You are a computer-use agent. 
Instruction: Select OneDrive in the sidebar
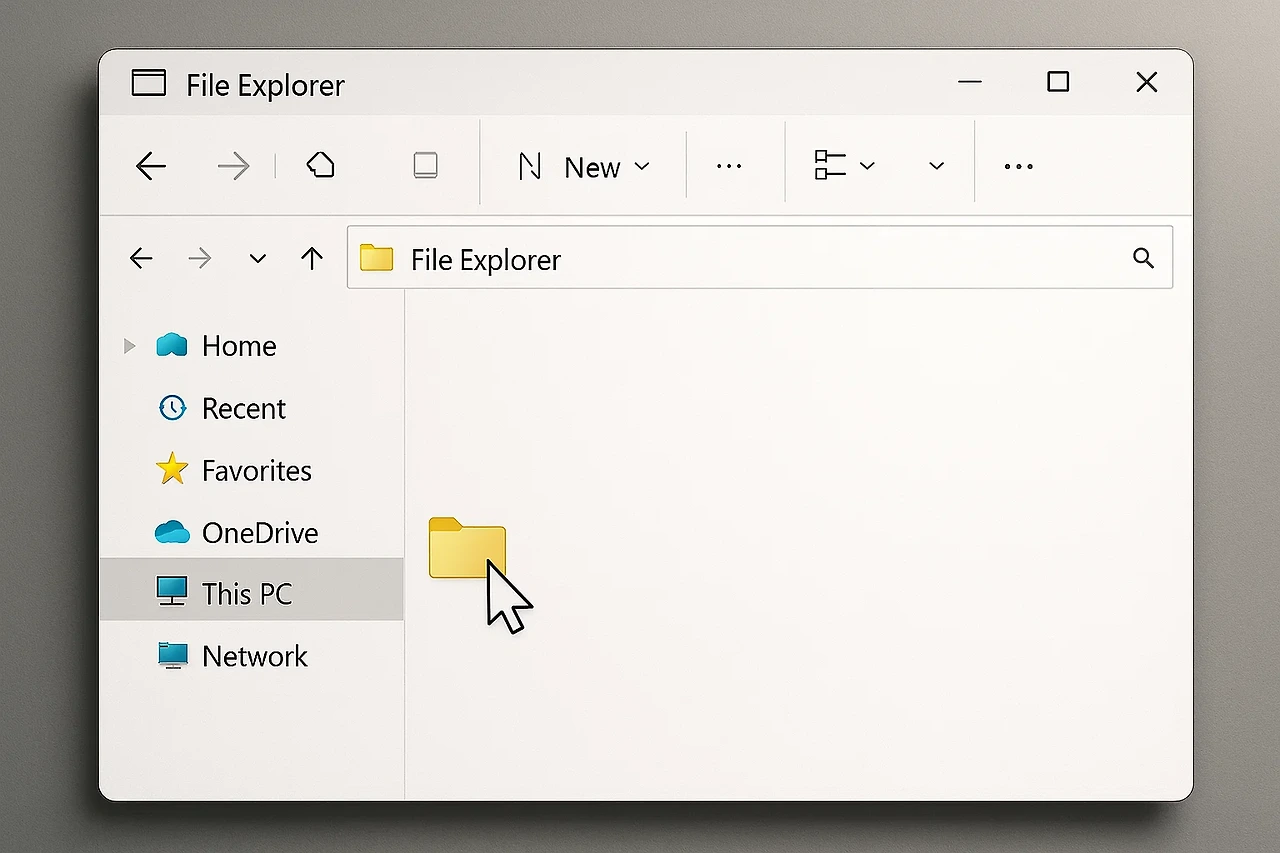tap(251, 532)
